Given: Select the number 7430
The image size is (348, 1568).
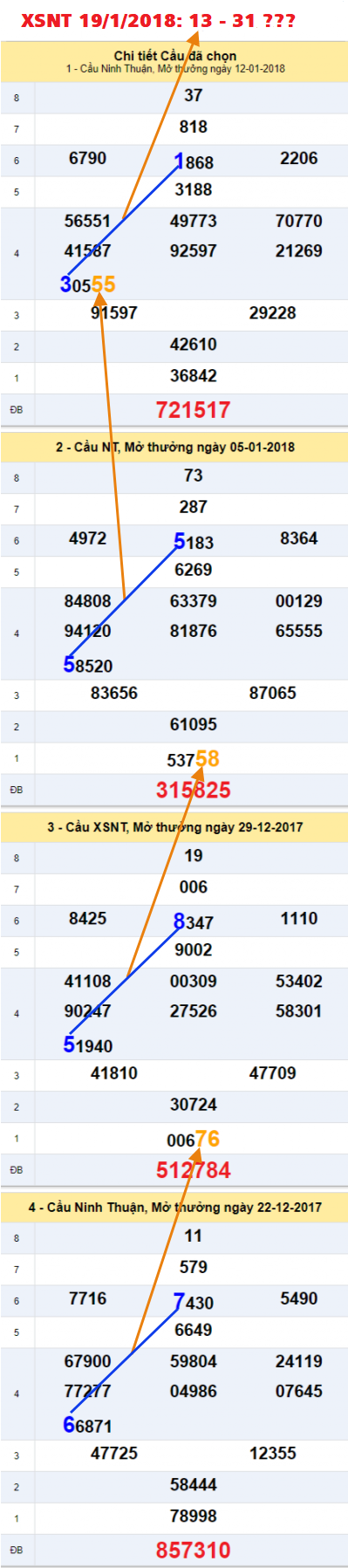Looking at the screenshot, I should click(194, 1302).
